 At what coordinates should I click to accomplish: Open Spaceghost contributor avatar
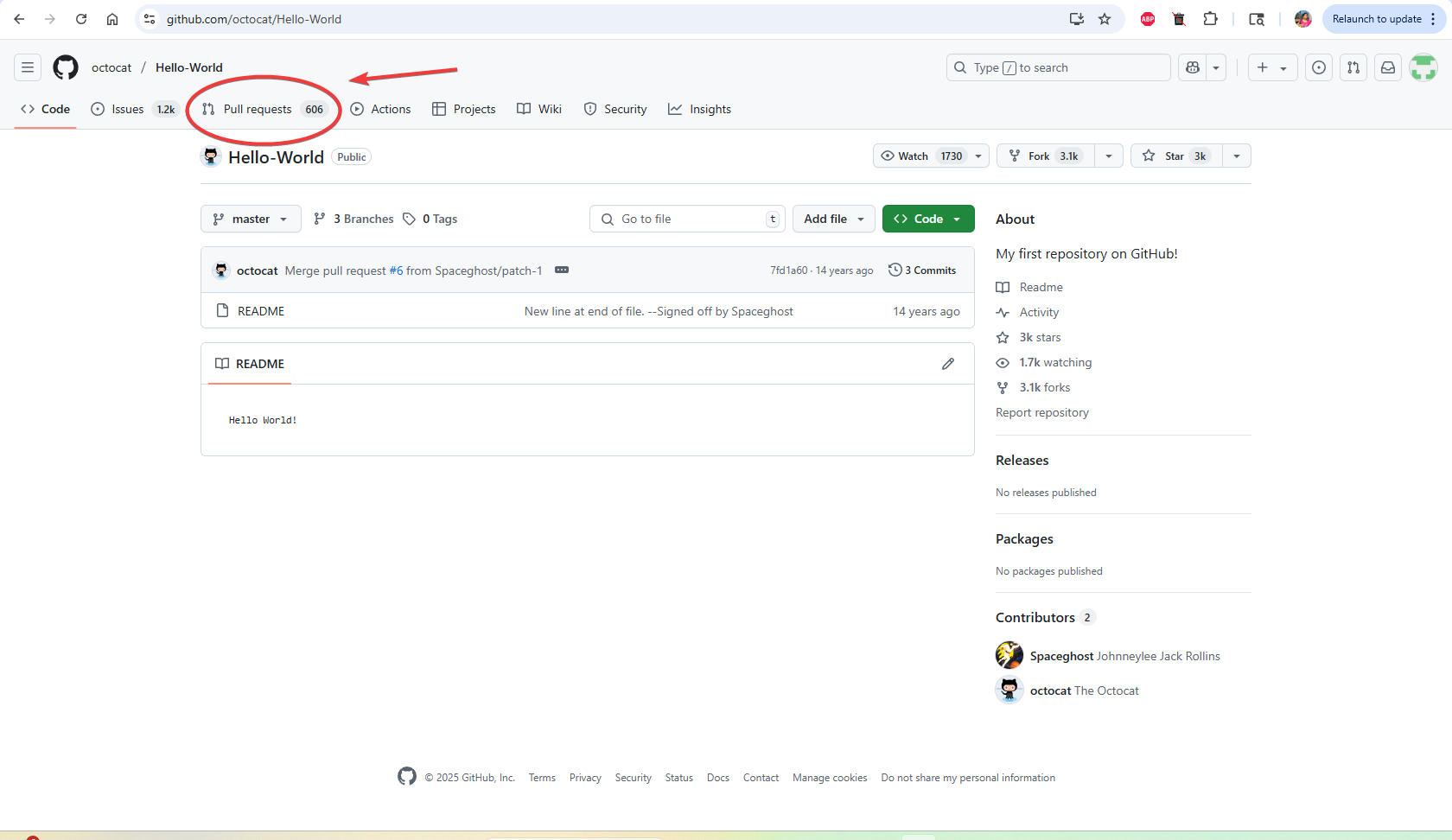click(x=1009, y=655)
